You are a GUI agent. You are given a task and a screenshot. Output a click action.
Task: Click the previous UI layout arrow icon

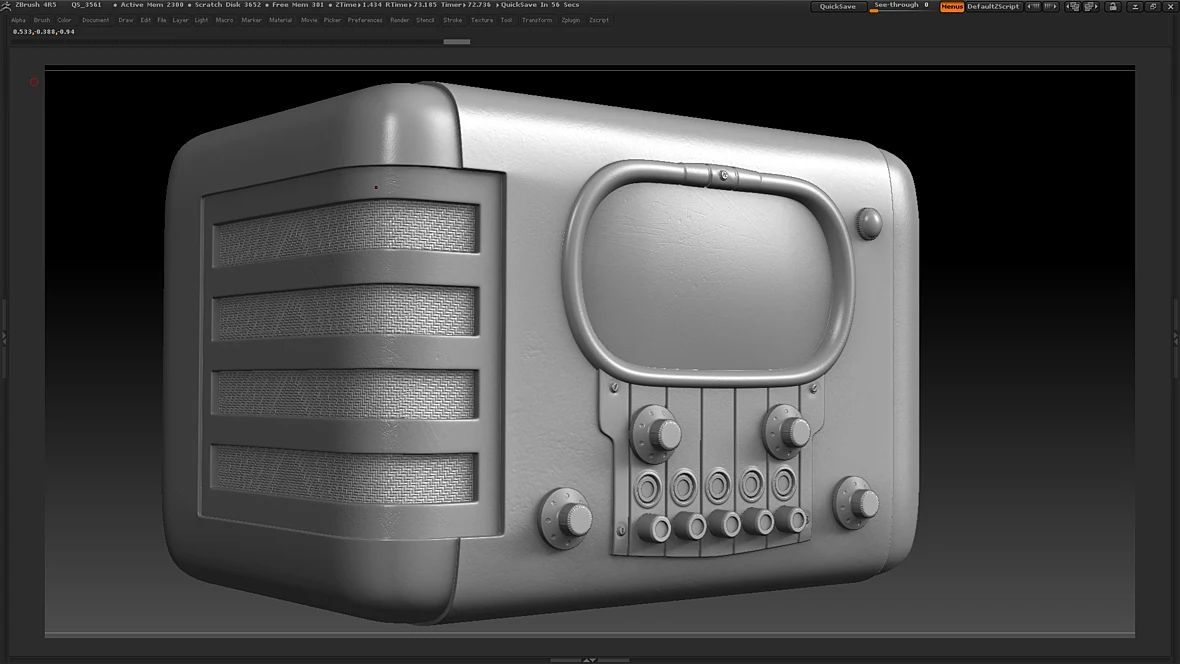tap(1034, 6)
